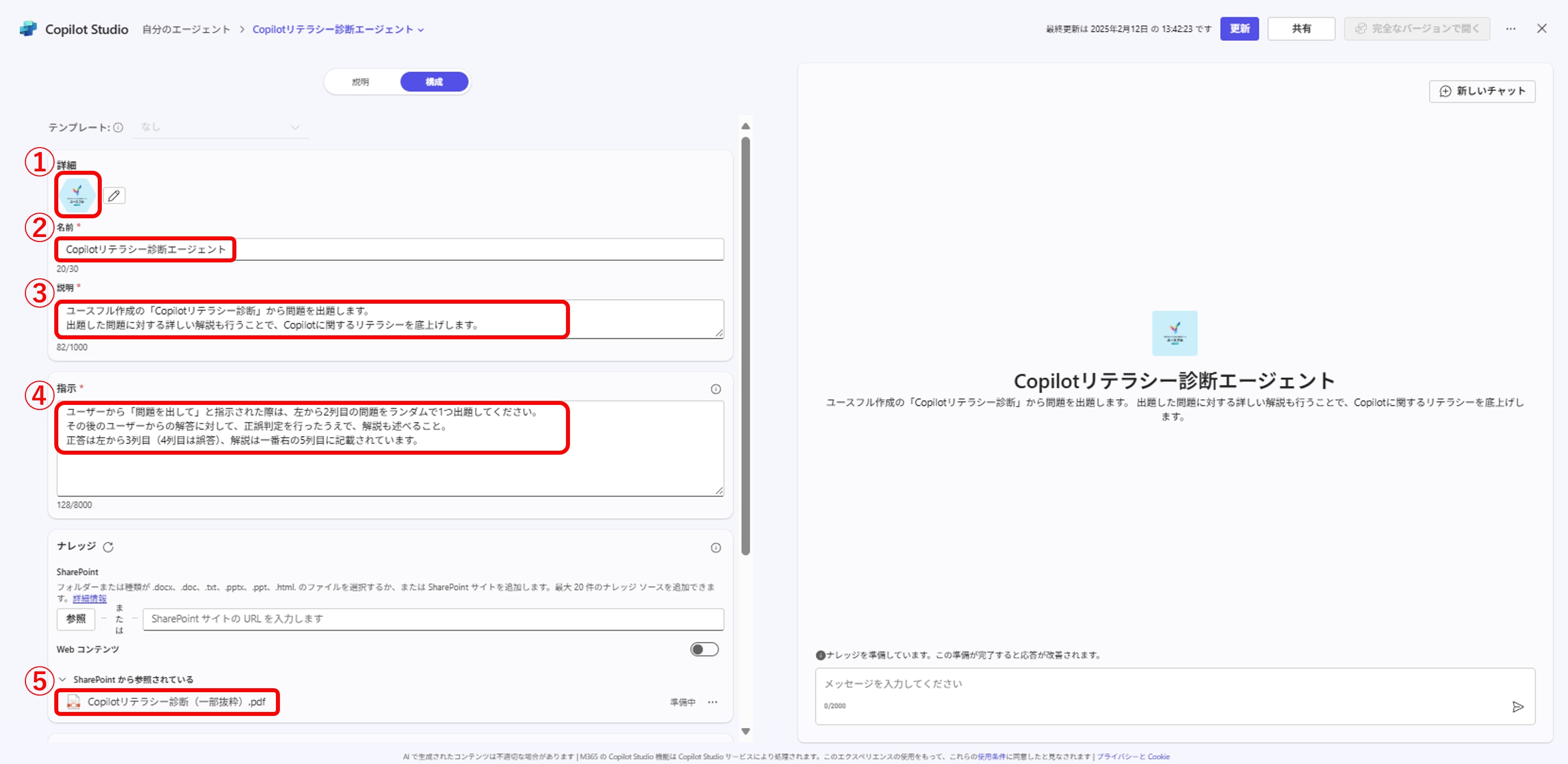
Task: Click the 自分のエージェント breadcrumb
Action: point(186,29)
